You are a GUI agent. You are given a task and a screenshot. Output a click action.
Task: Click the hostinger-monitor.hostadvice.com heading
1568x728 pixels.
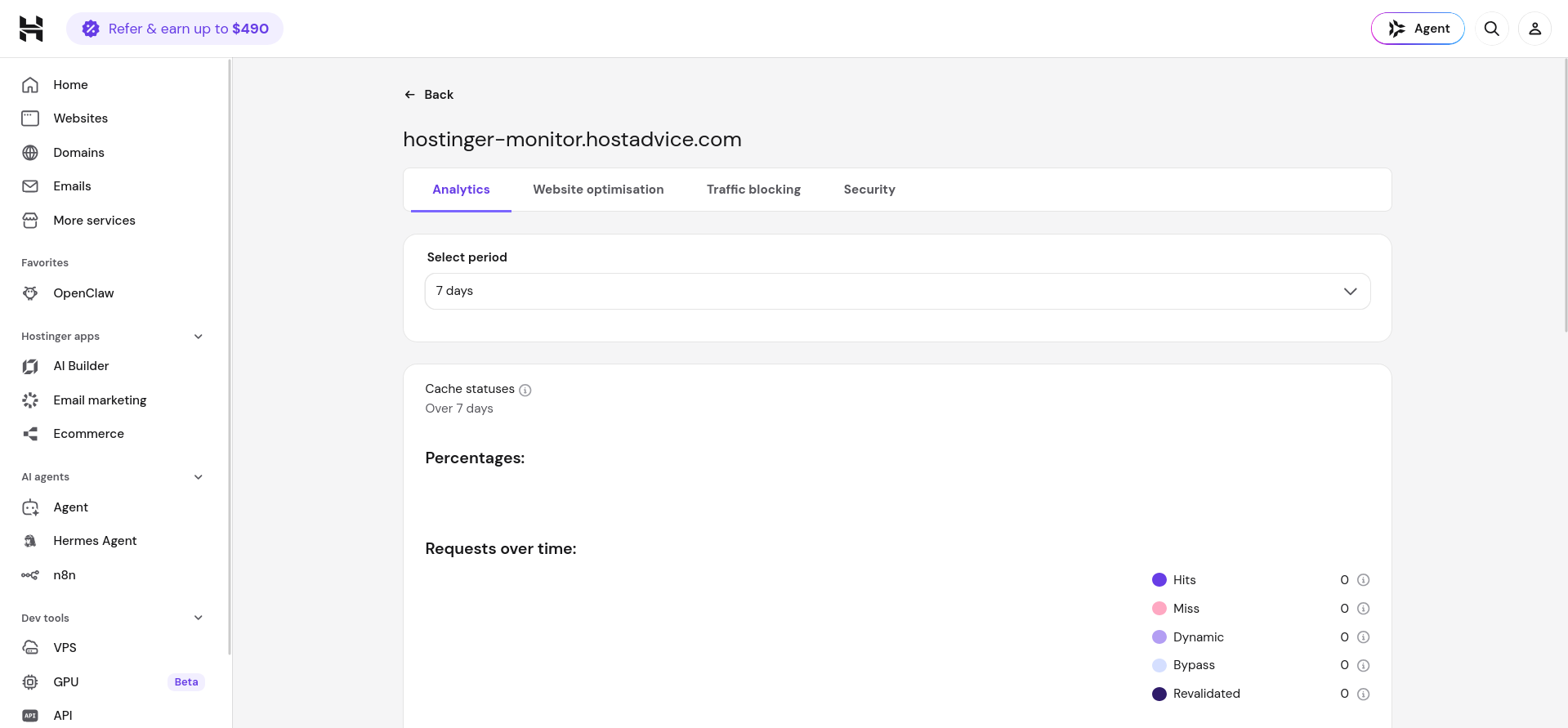(x=572, y=140)
